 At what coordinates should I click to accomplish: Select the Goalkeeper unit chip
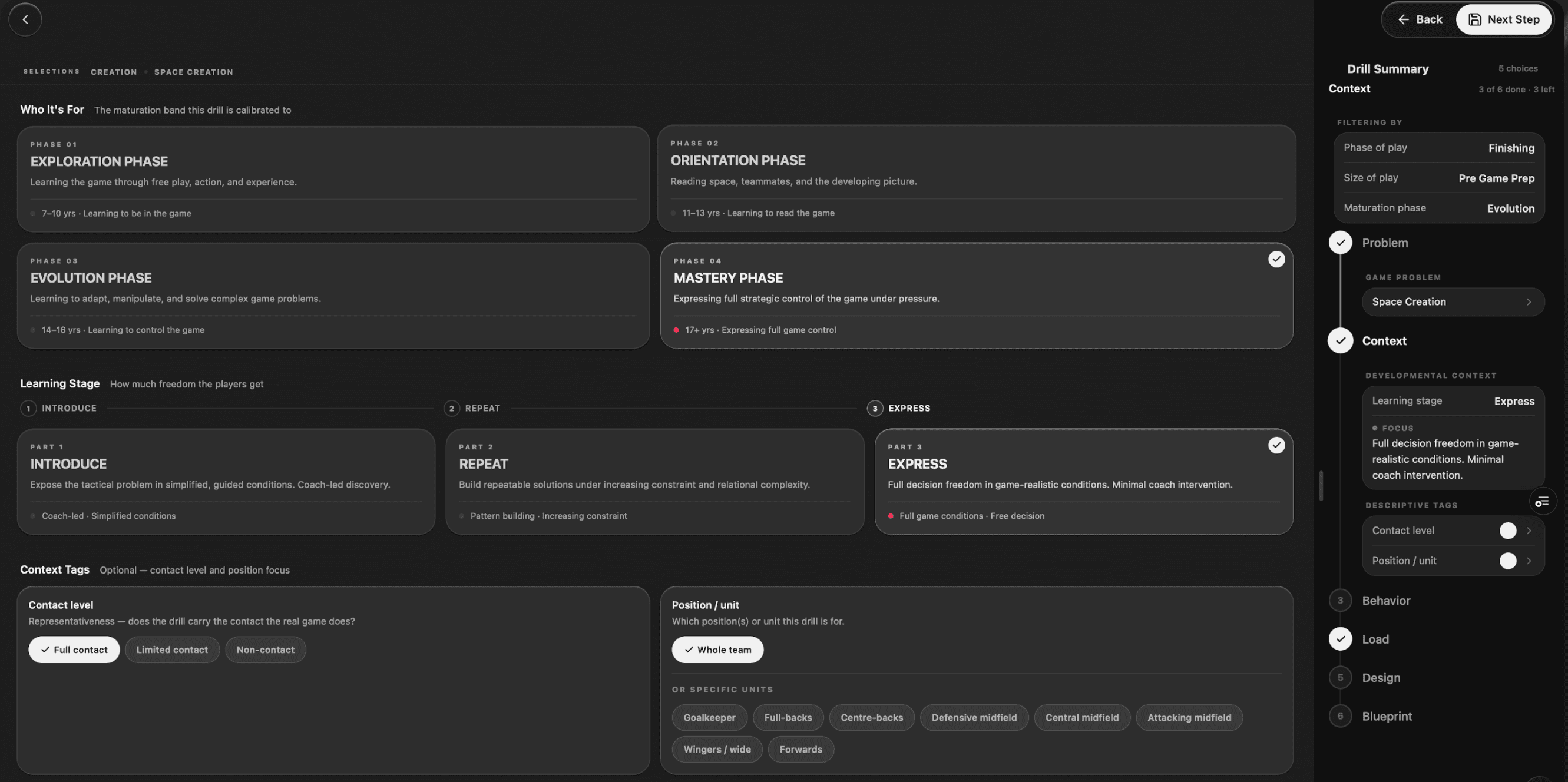coord(710,718)
